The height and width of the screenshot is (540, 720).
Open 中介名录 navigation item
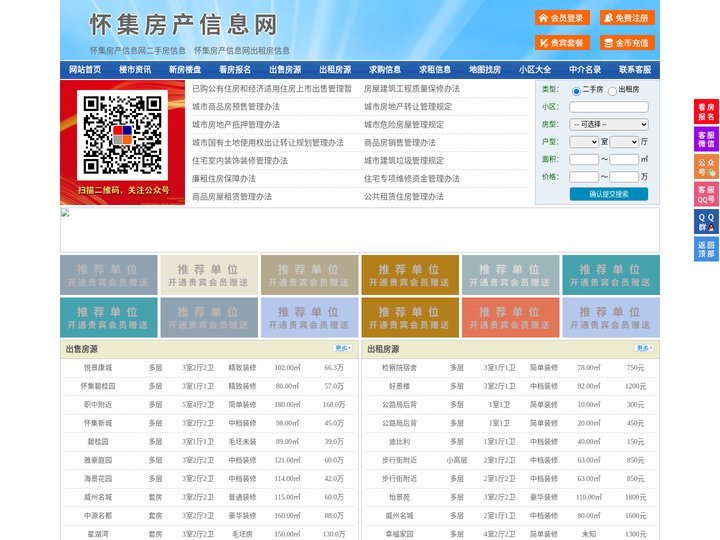click(x=585, y=70)
